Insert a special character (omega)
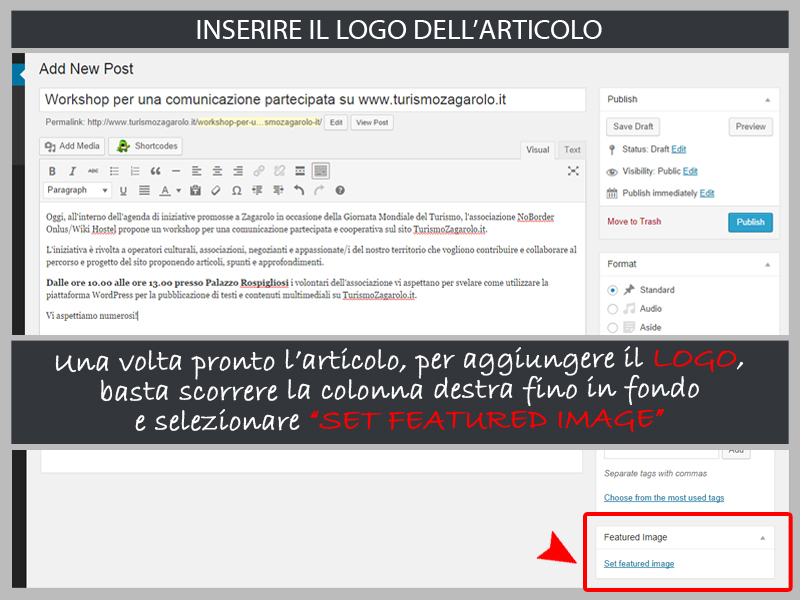This screenshot has height=600, width=800. (236, 191)
